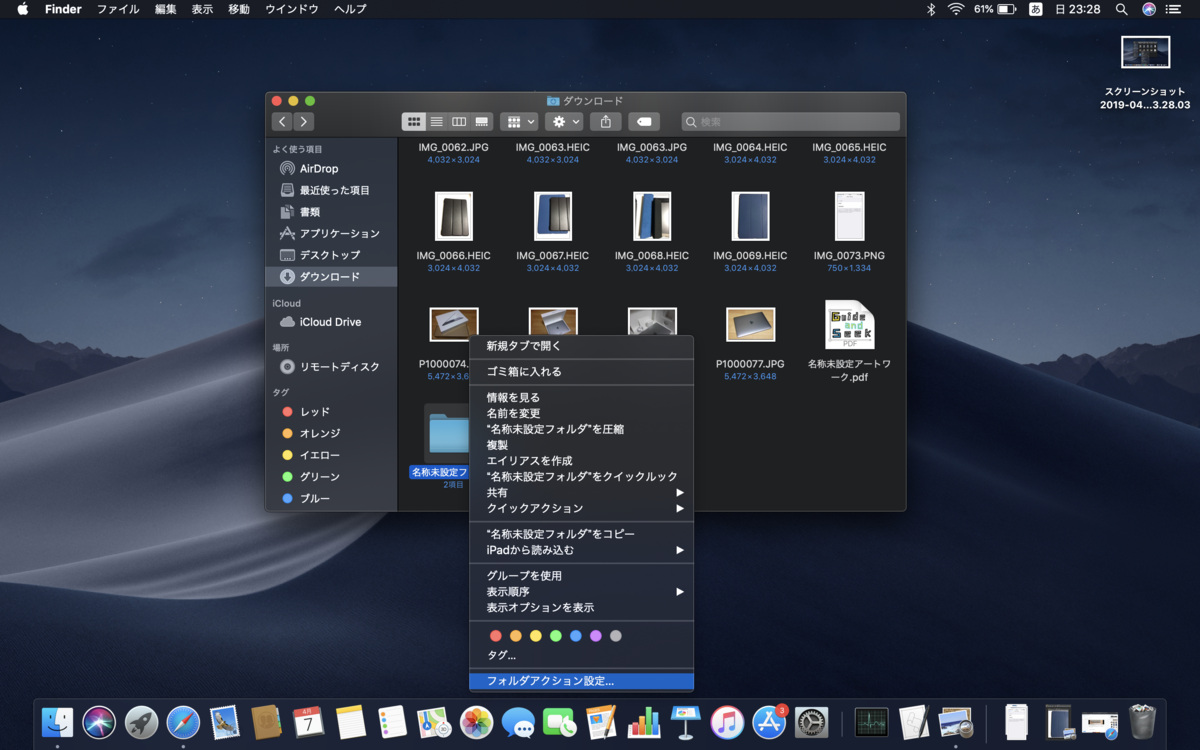1200x750 pixels.
Task: Open the gear action menu dropdown
Action: point(564,121)
